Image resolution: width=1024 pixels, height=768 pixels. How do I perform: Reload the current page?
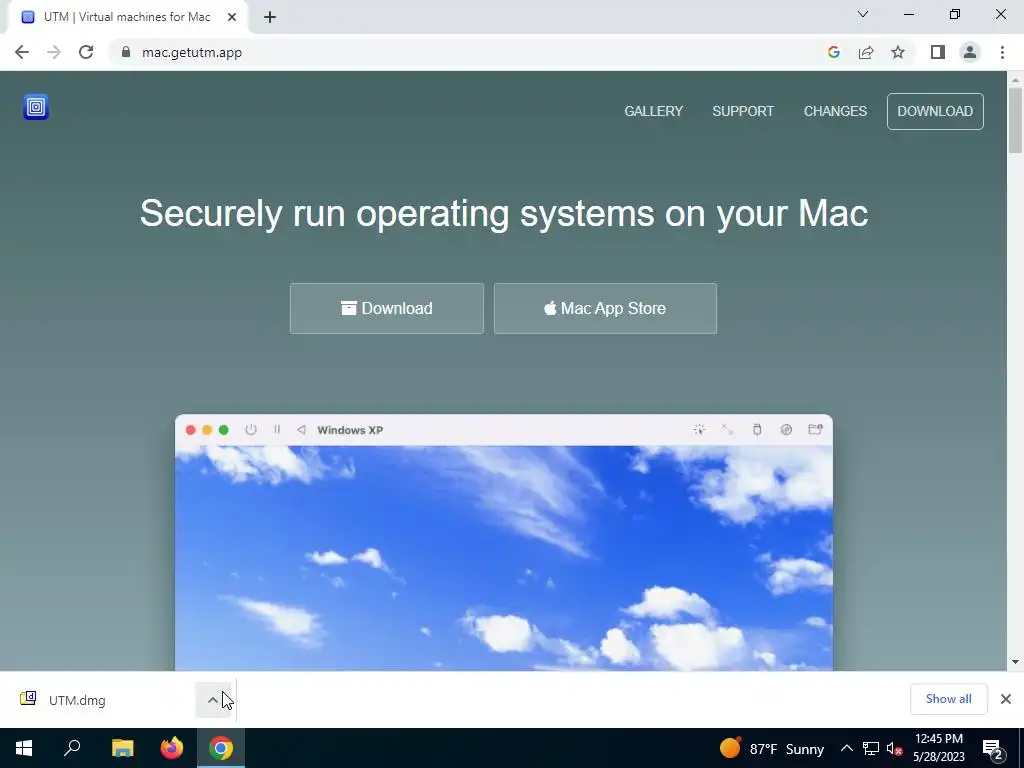pos(86,52)
